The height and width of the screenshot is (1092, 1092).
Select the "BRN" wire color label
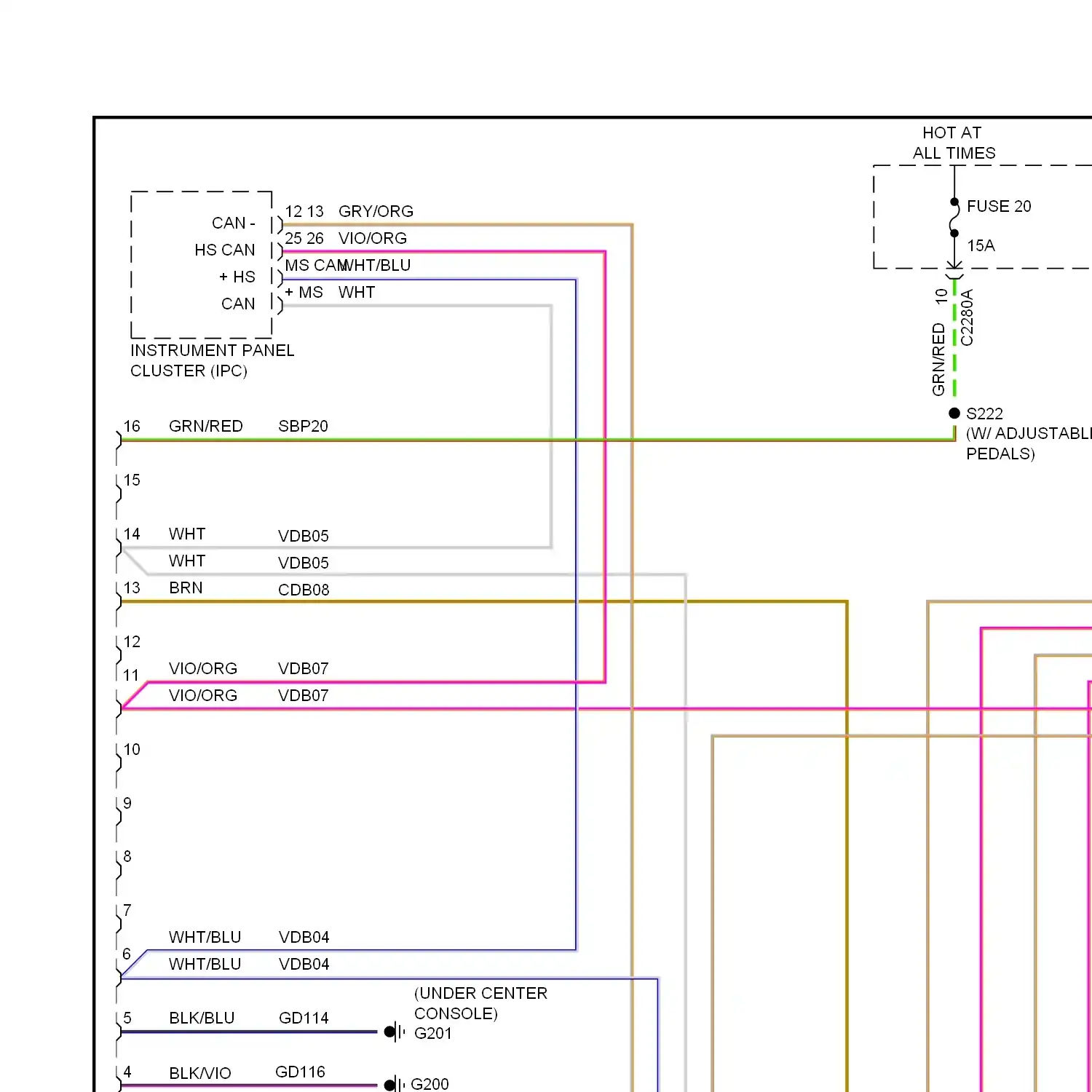coord(186,587)
